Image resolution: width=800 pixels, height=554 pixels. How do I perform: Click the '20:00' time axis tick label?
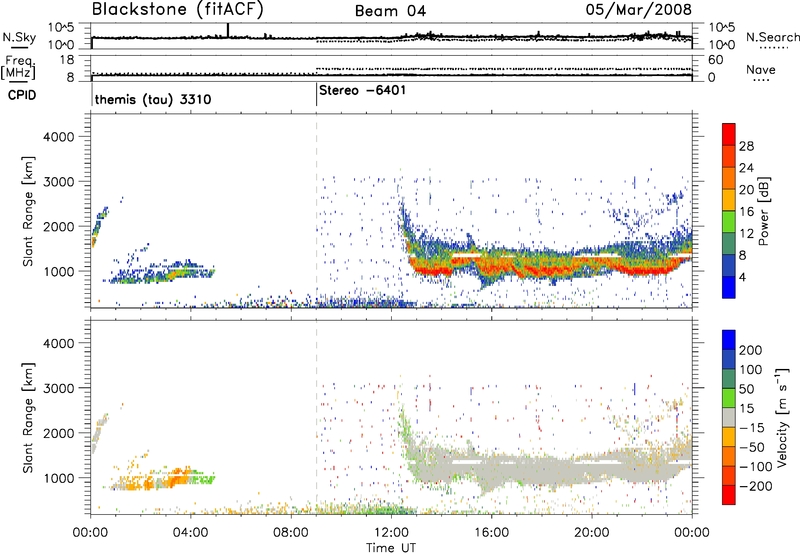click(x=591, y=533)
